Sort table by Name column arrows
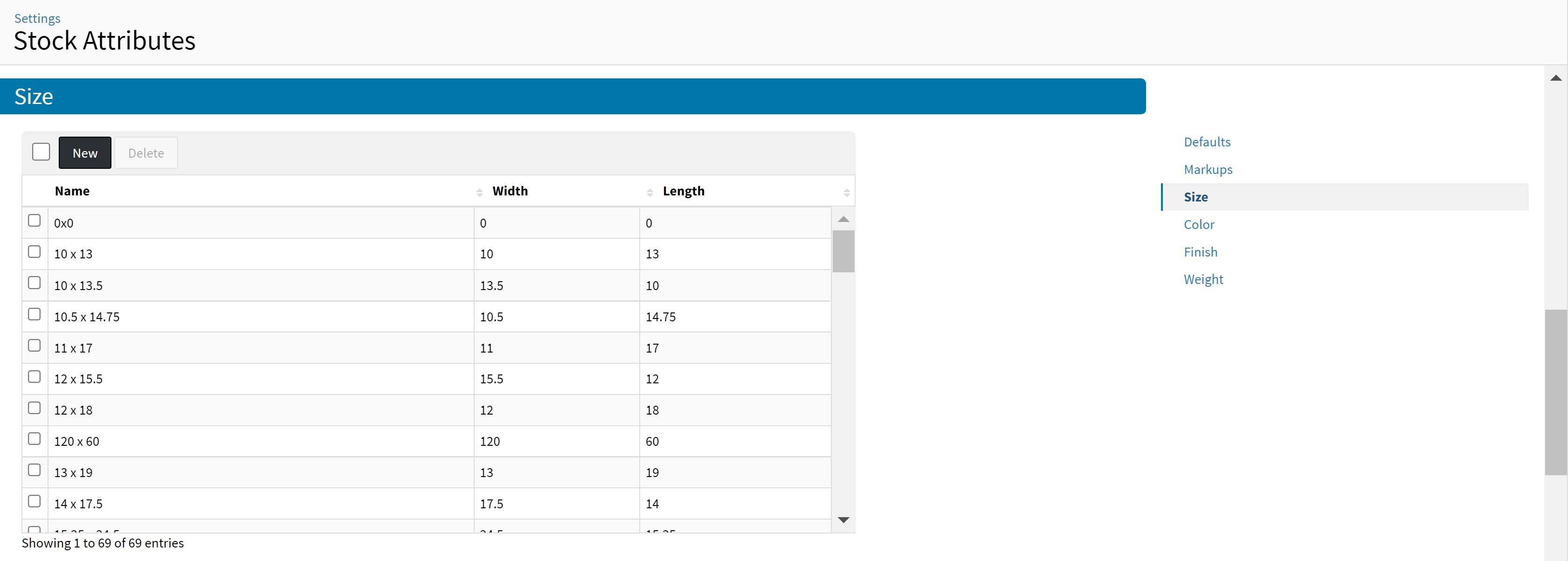The height and width of the screenshot is (561, 1568). point(479,192)
